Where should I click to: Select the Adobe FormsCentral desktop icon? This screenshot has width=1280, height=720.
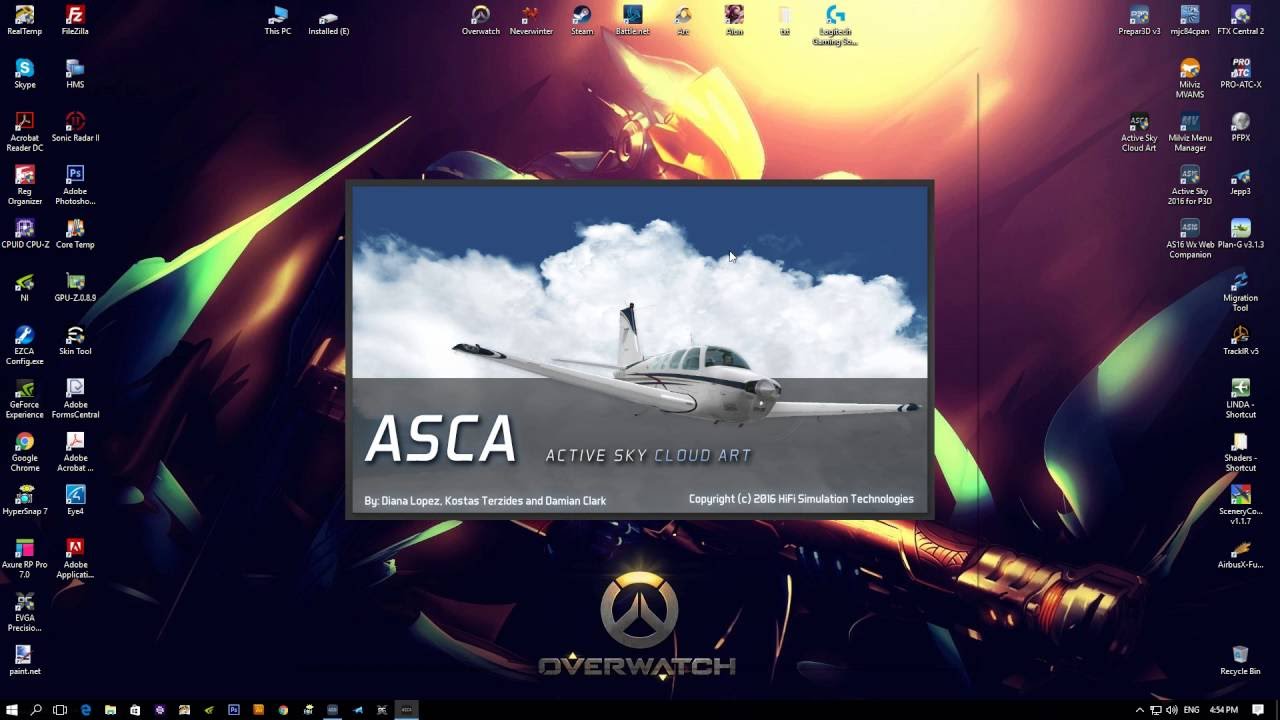click(x=75, y=398)
